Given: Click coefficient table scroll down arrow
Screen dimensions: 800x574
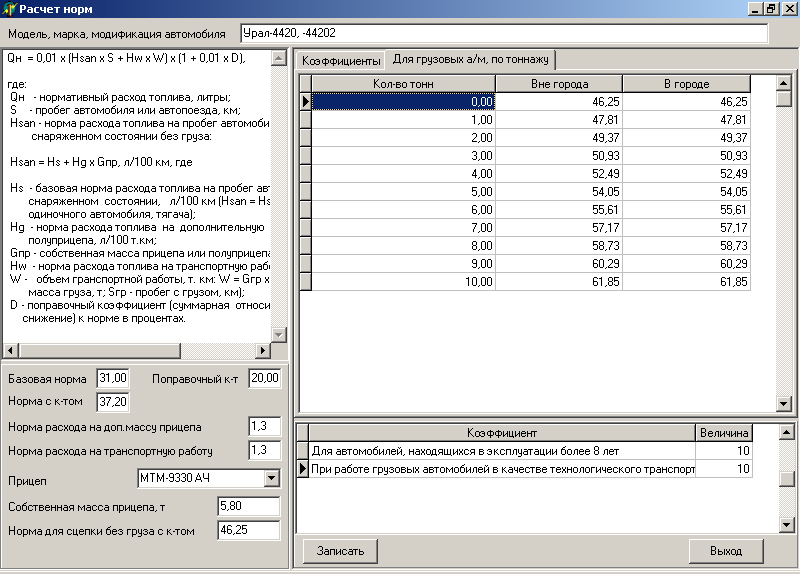Looking at the screenshot, I should [x=787, y=525].
